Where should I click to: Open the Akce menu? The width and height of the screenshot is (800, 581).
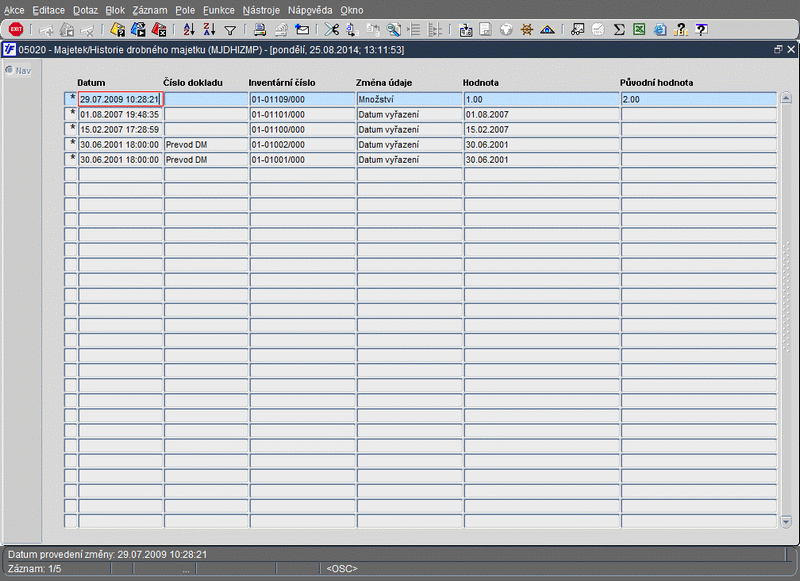[14, 10]
